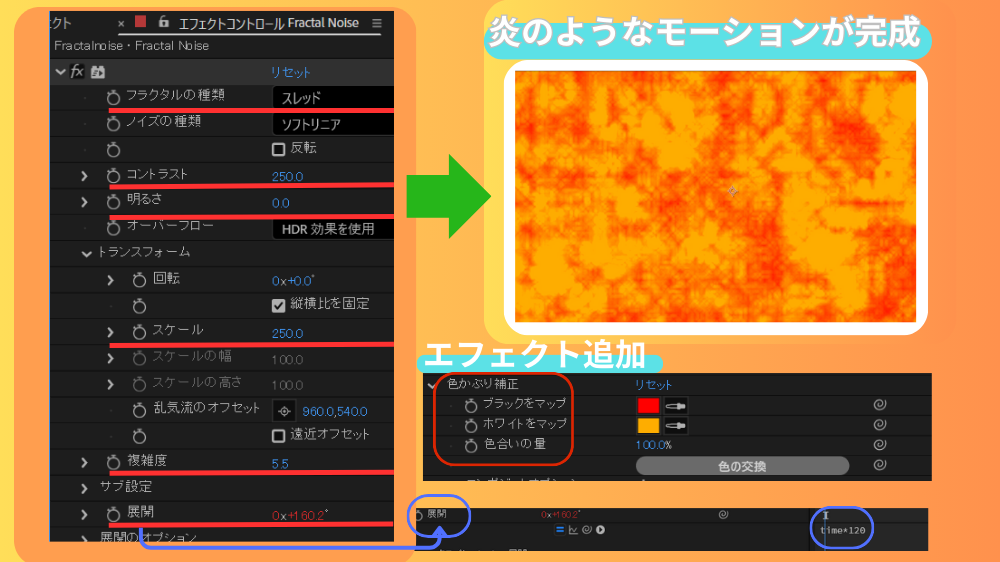
Task: Expand the サブ設定 section
Action: pos(85,487)
